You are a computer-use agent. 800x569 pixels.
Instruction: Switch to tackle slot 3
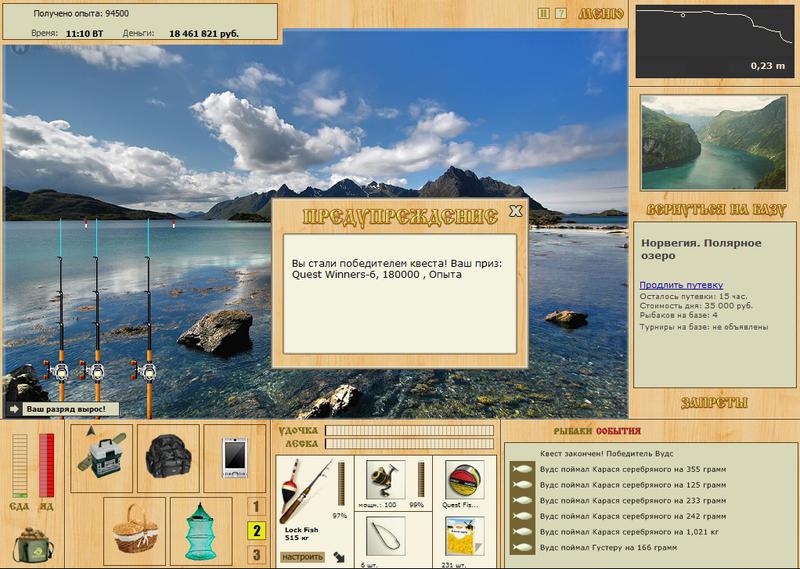256,554
